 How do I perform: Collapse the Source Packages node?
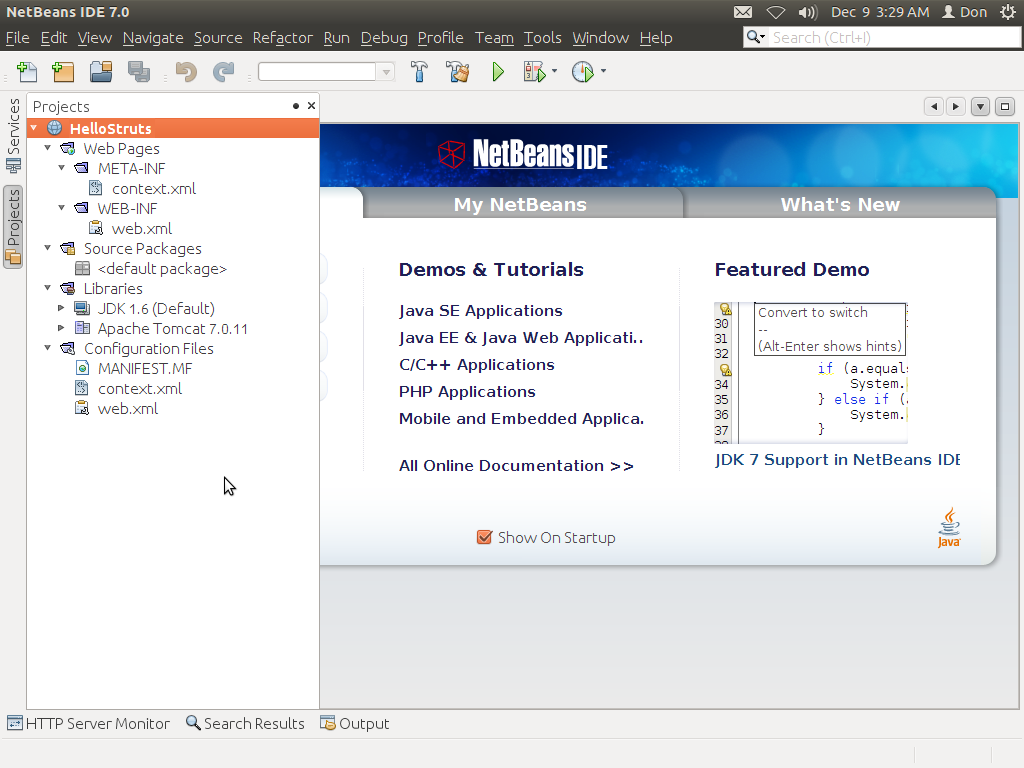pyautogui.click(x=47, y=248)
